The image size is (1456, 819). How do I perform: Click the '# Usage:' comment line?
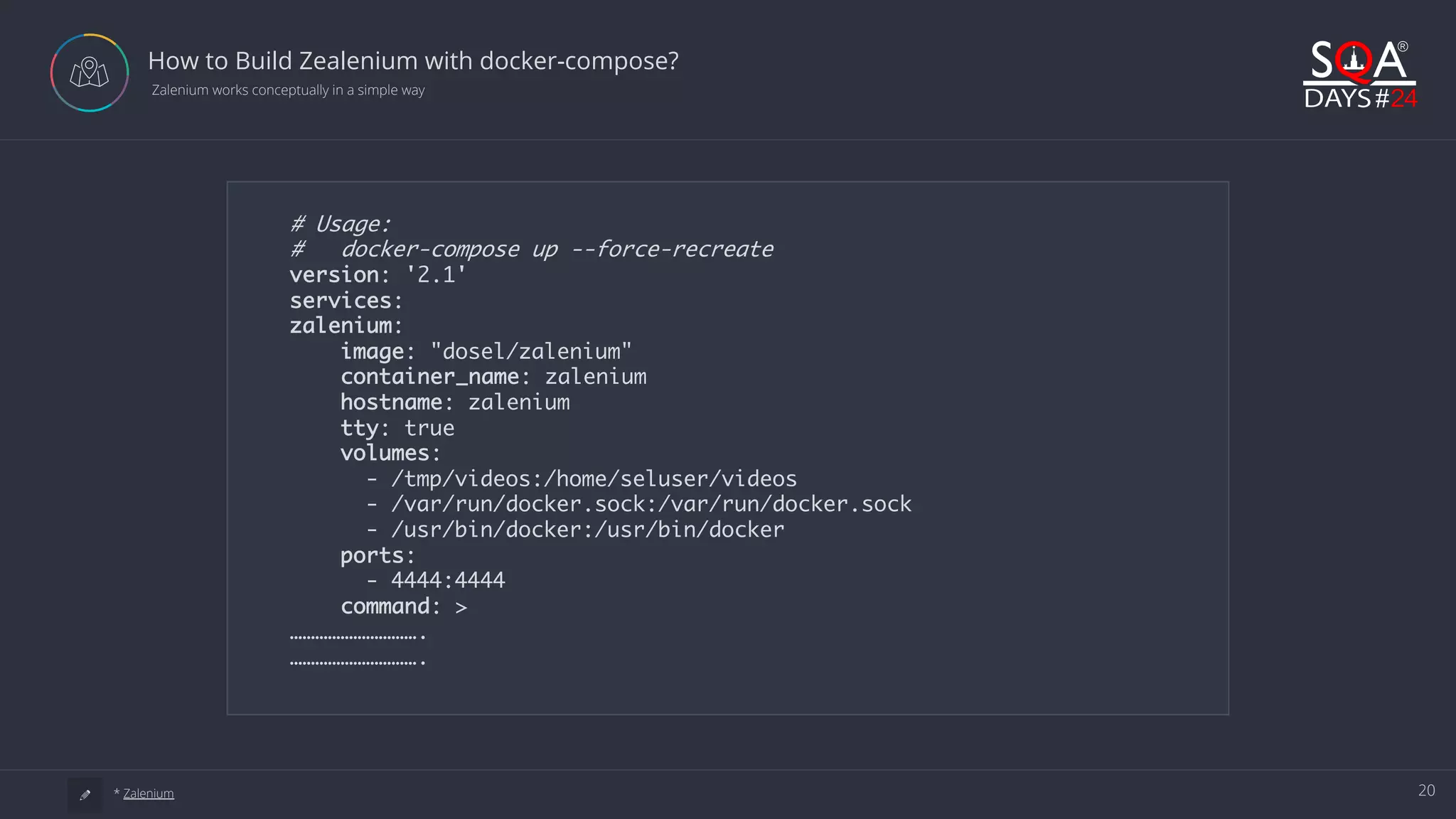pyautogui.click(x=341, y=224)
